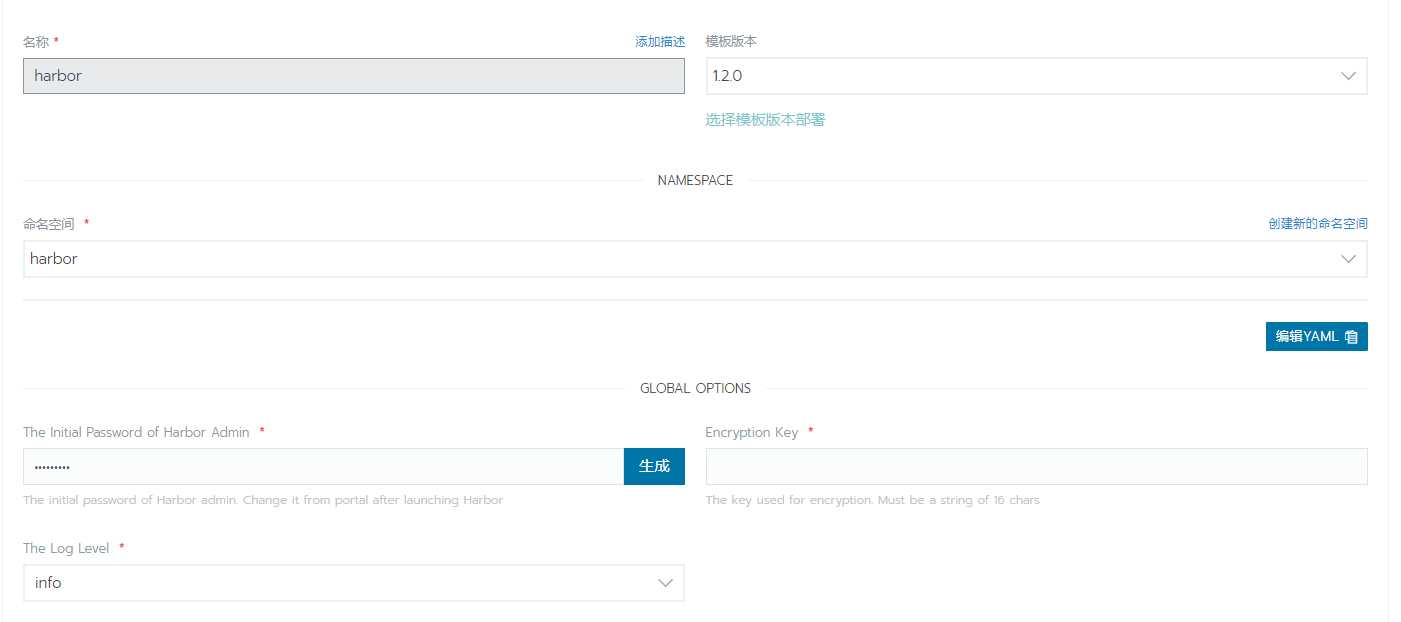
Task: Click the clipboard icon on 编辑YAML button
Action: click(x=1351, y=337)
